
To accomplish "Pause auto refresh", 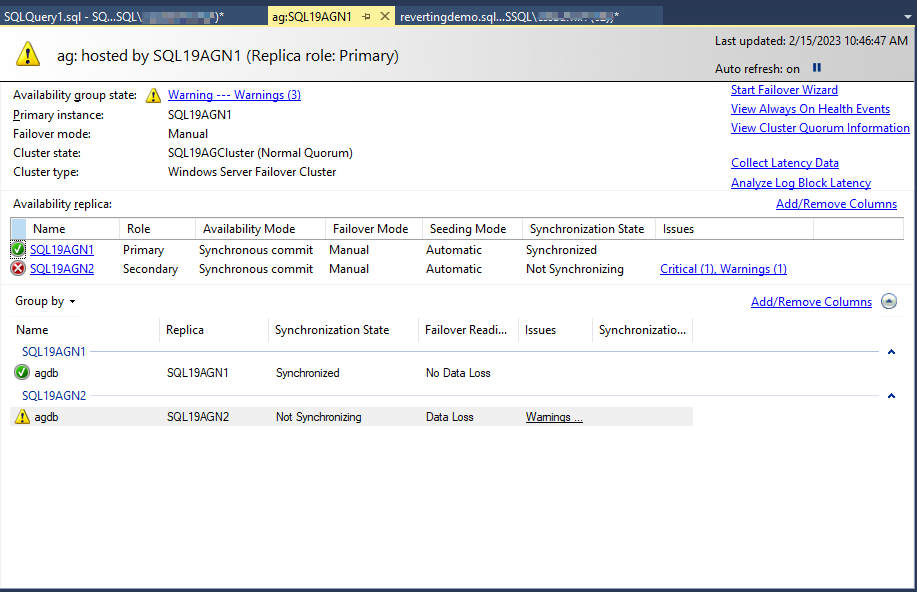I will (817, 68).
